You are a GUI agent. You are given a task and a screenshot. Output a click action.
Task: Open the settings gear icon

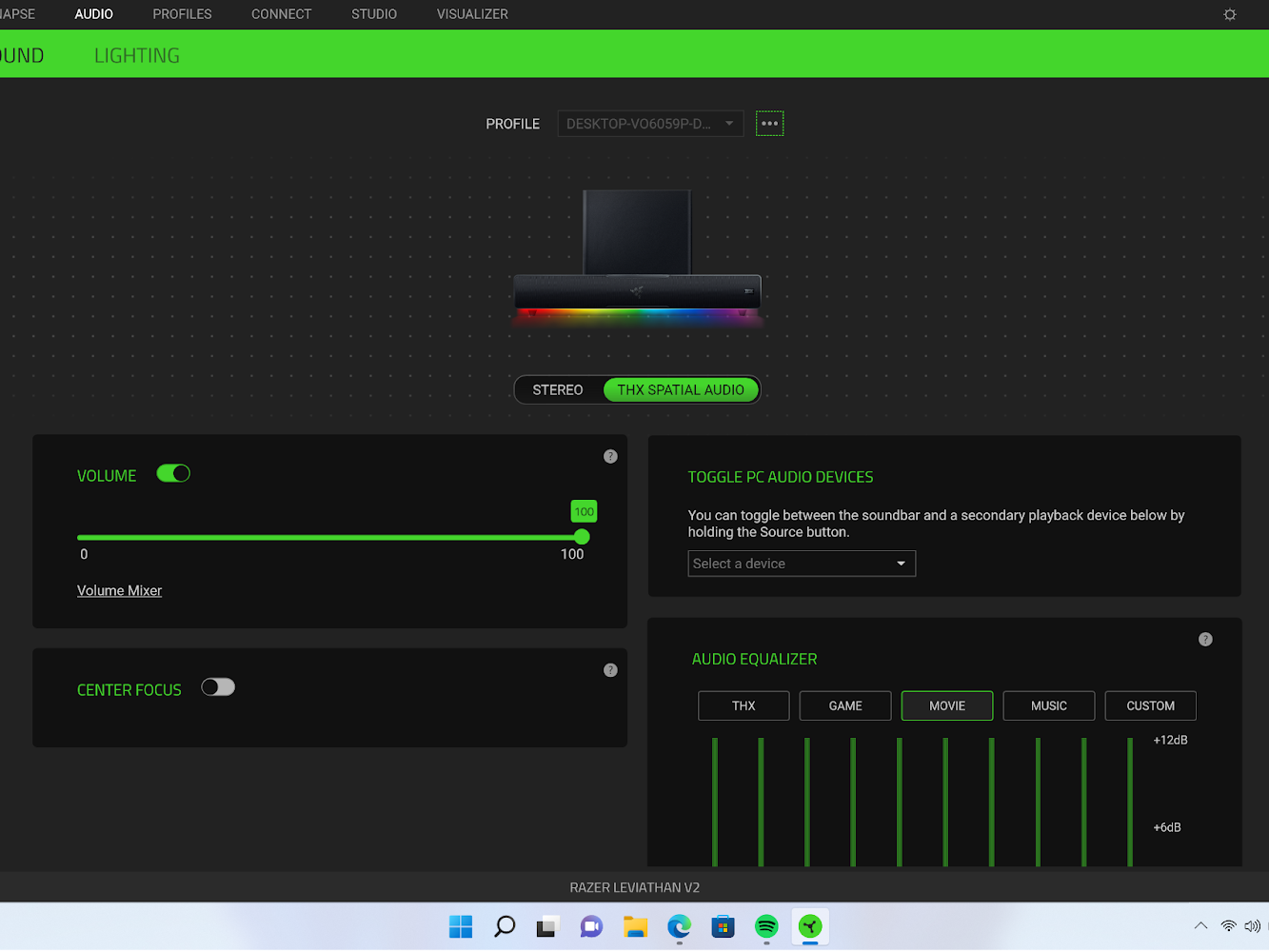(x=1229, y=14)
